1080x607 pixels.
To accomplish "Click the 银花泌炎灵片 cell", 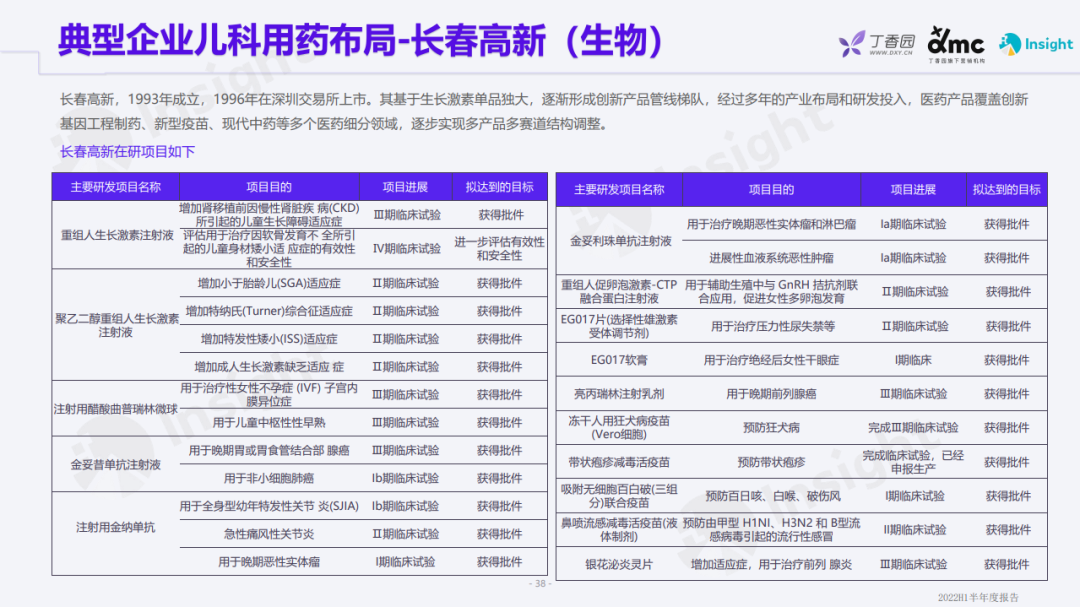I will (619, 564).
